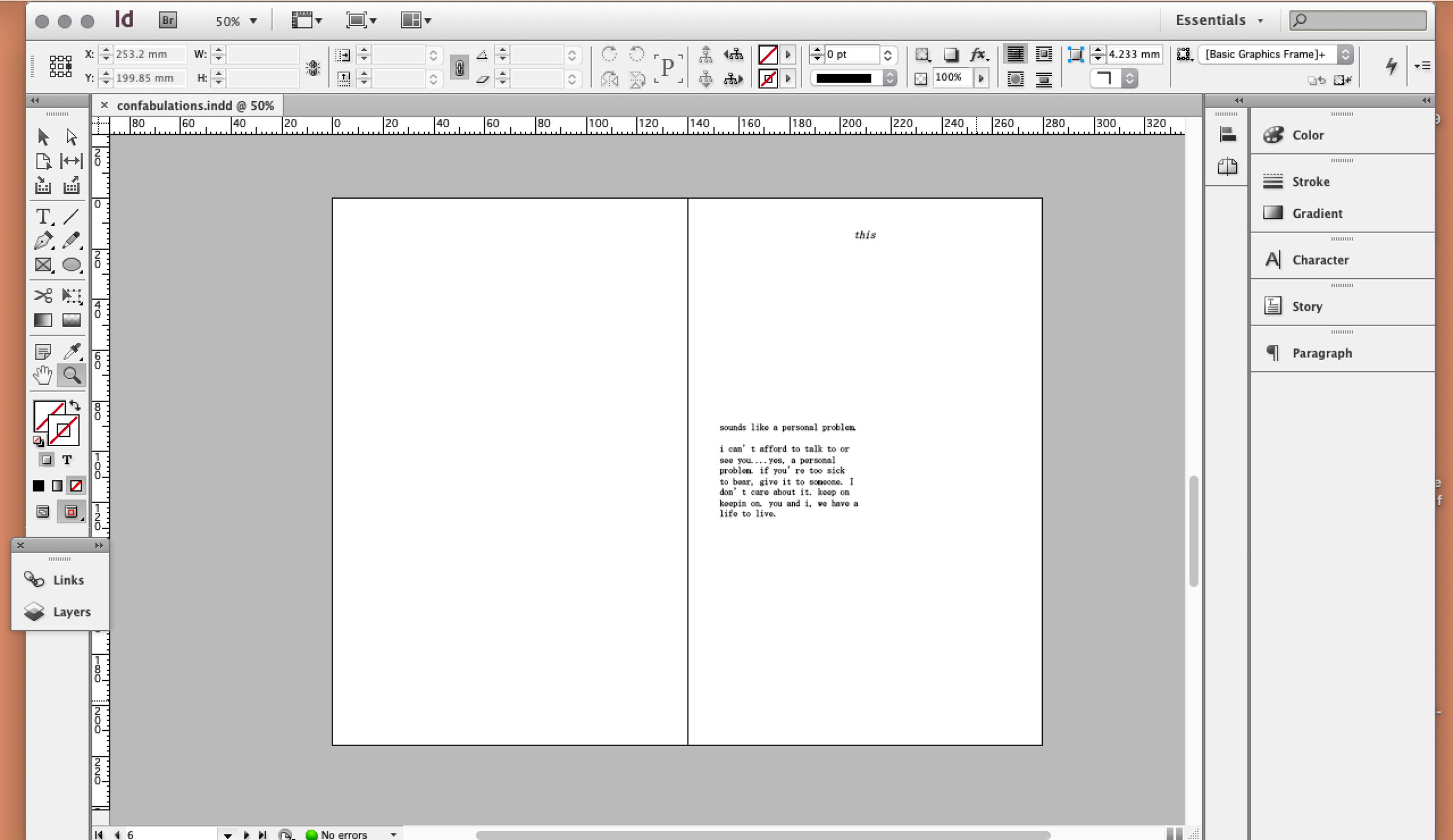Open Basic Graphics Frame object style dropdown

[1346, 55]
